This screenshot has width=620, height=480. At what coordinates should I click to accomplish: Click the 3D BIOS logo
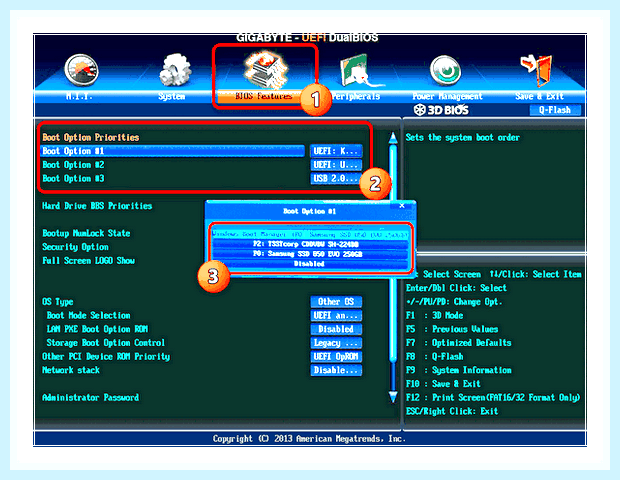(441, 110)
